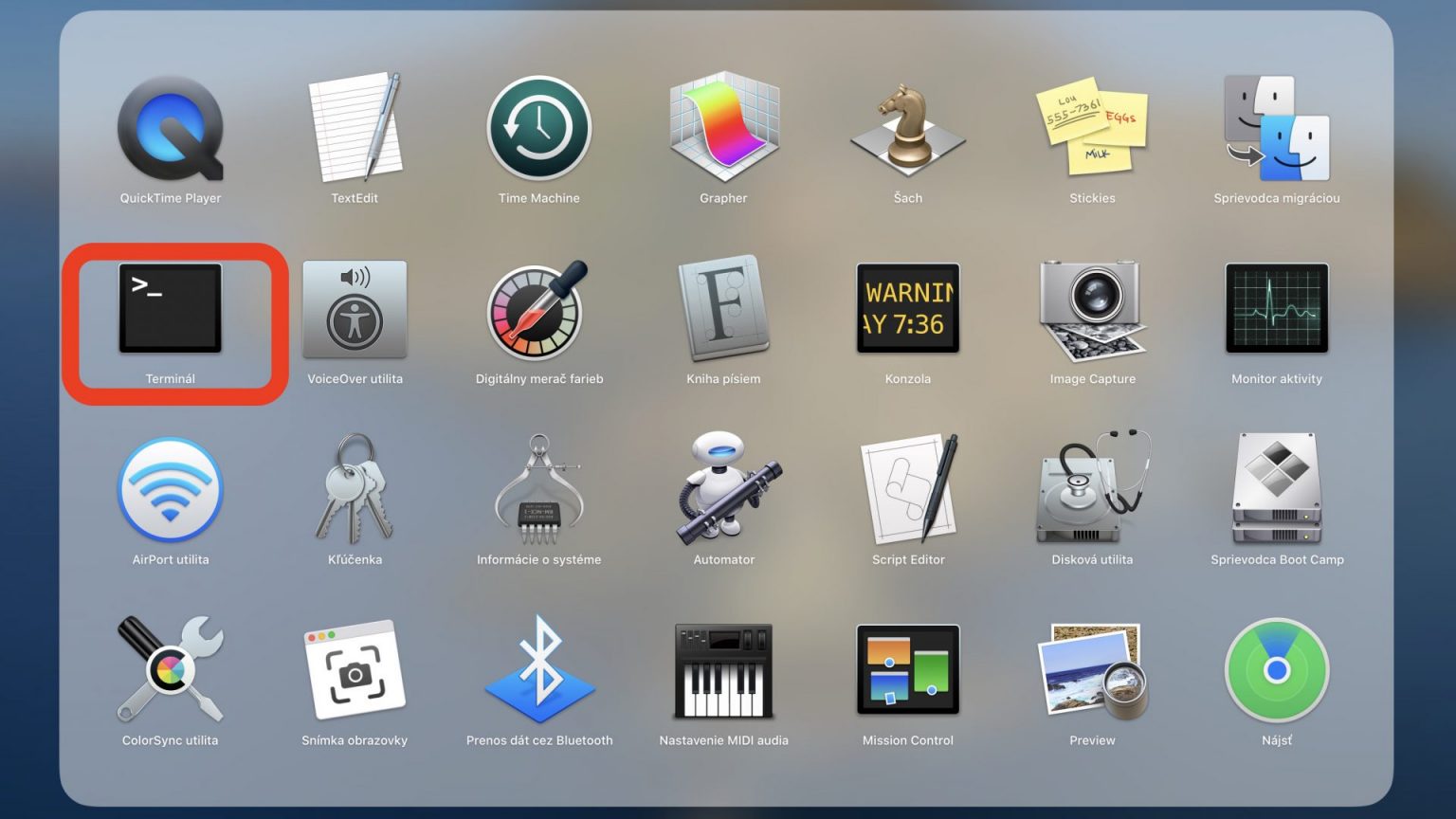1456x819 pixels.
Task: Open Image Capture app
Action: click(x=1092, y=309)
